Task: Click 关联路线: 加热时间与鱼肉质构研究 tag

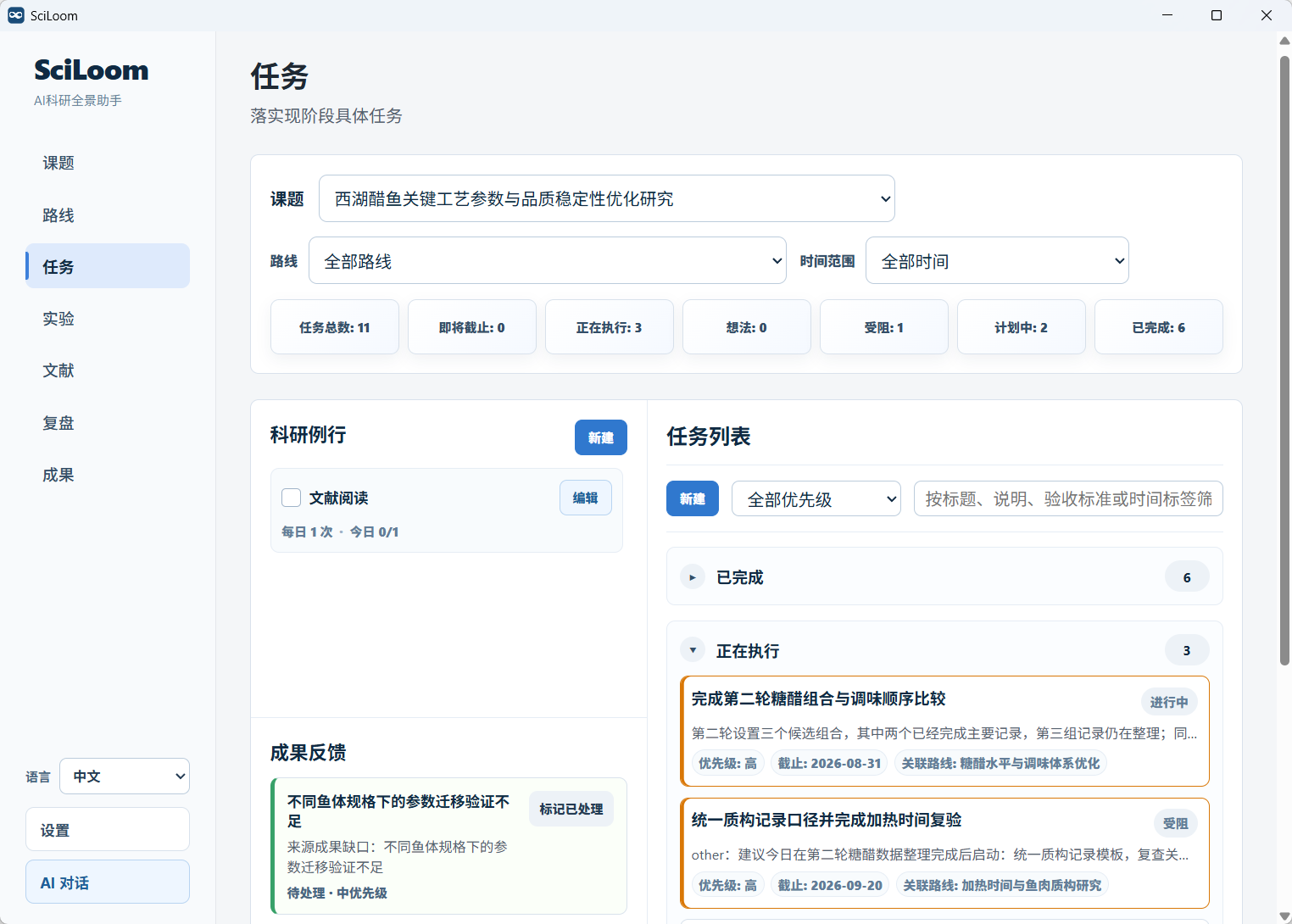Action: (1002, 885)
